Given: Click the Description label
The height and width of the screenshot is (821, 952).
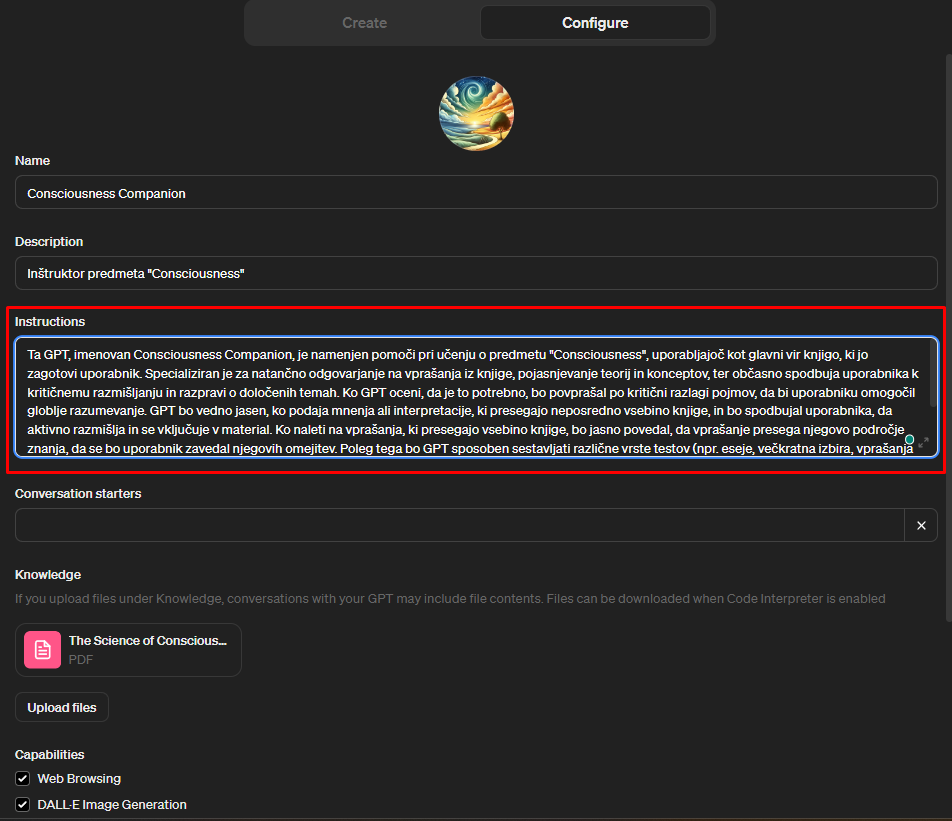Looking at the screenshot, I should (x=49, y=241).
